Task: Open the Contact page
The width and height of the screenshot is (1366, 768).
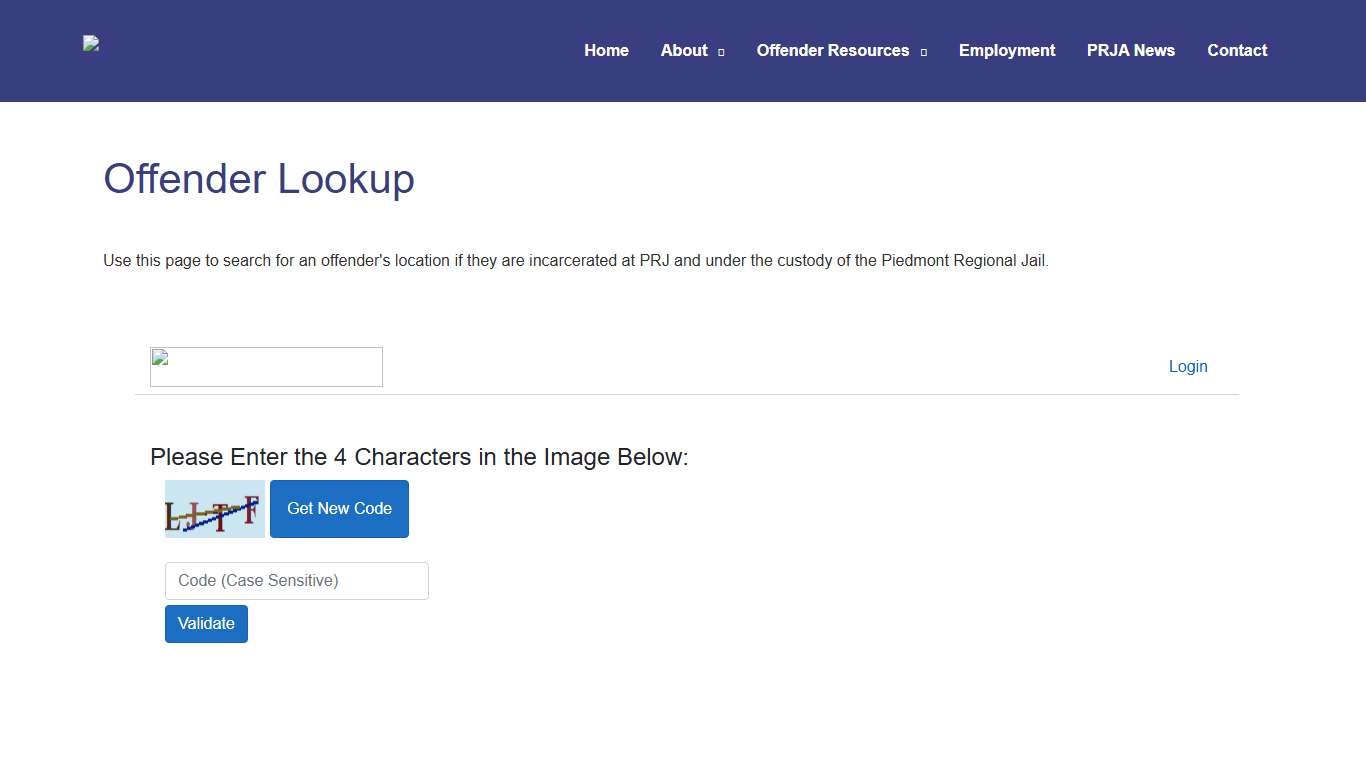Action: tap(1237, 50)
